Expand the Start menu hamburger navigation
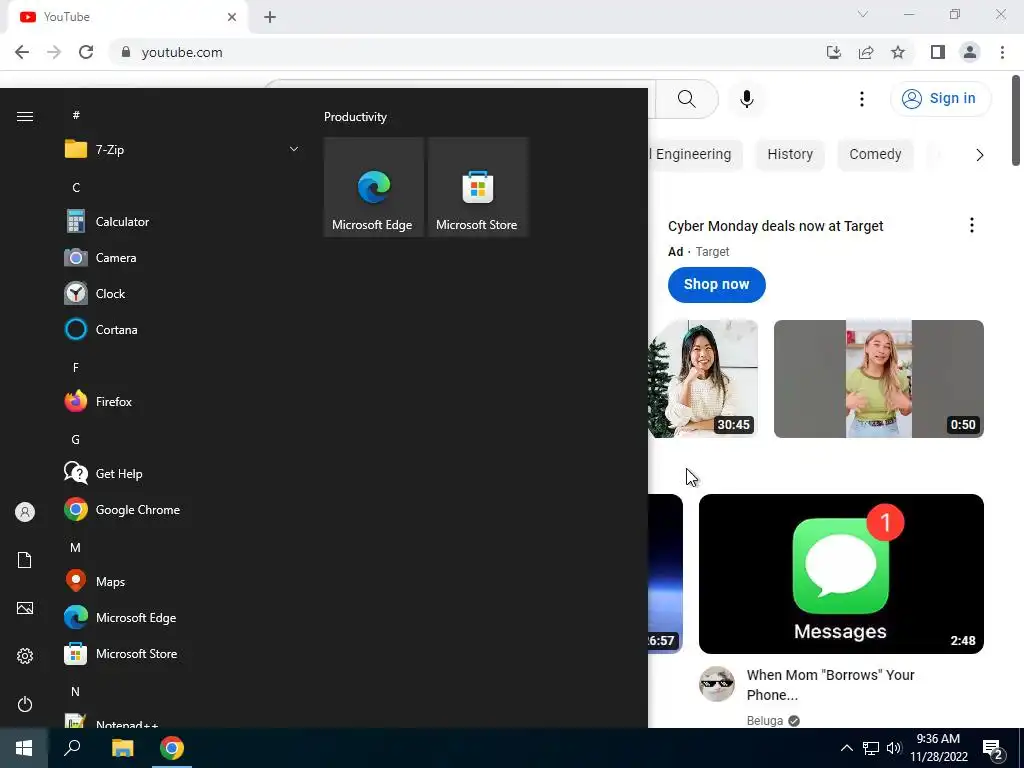This screenshot has height=768, width=1024. (25, 116)
